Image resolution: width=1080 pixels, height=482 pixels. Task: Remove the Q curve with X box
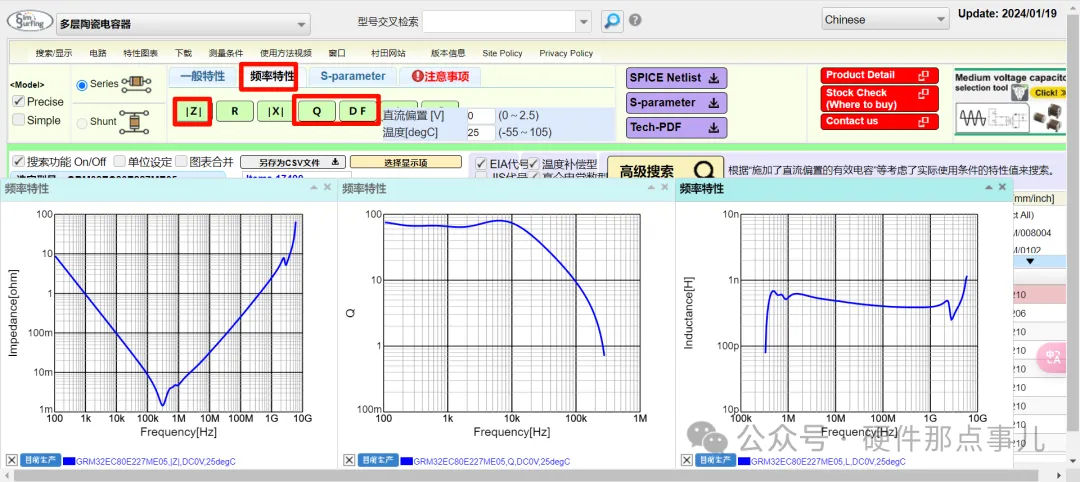(x=349, y=461)
